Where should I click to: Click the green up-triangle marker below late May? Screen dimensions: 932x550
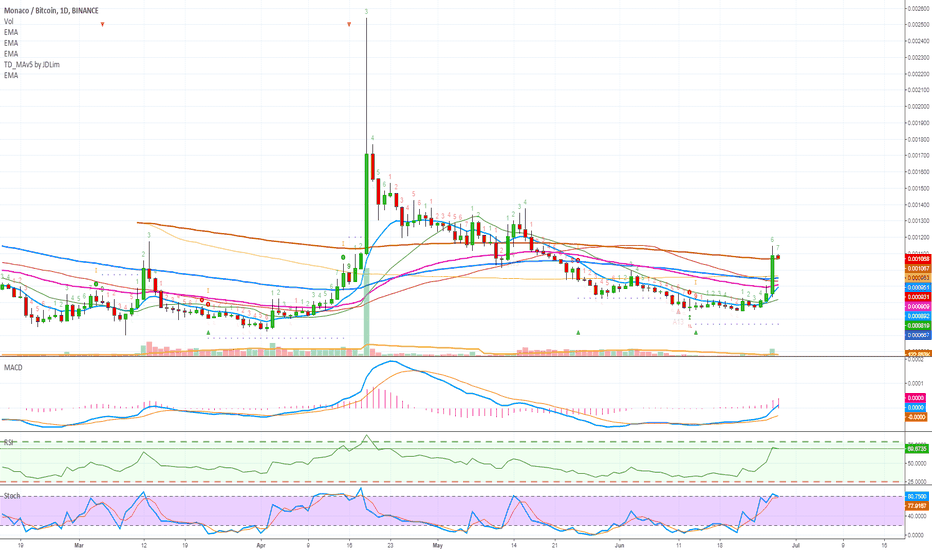pos(578,332)
